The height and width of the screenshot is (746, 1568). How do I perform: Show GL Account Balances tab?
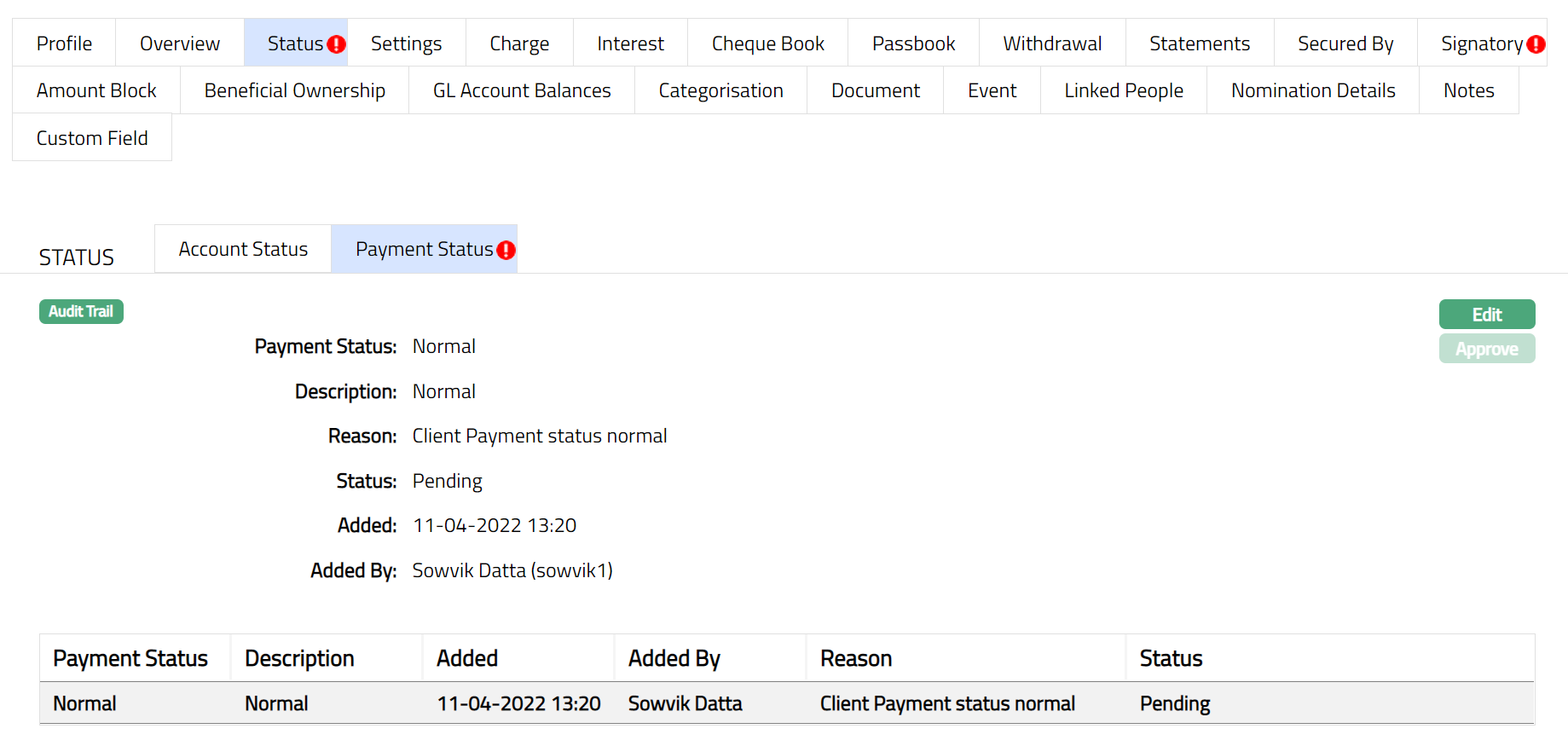click(x=522, y=90)
